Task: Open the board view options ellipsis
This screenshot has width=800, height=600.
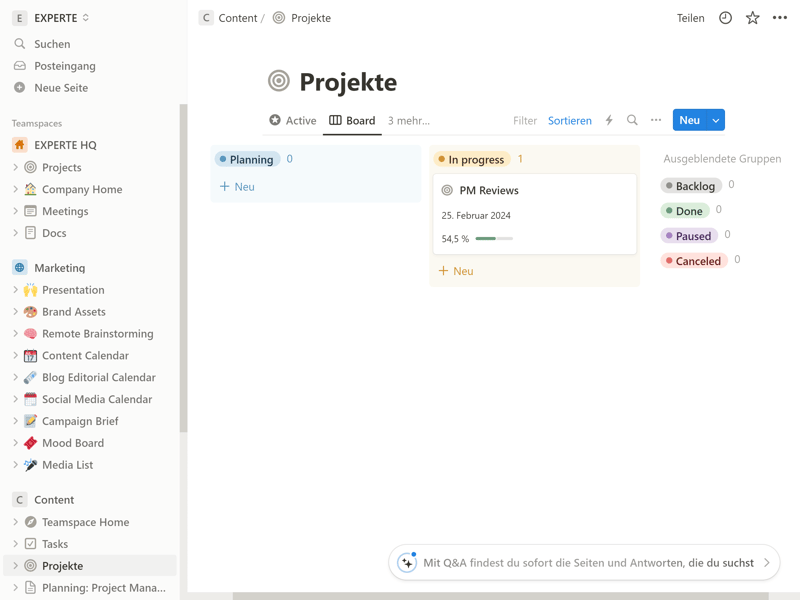Action: [656, 120]
